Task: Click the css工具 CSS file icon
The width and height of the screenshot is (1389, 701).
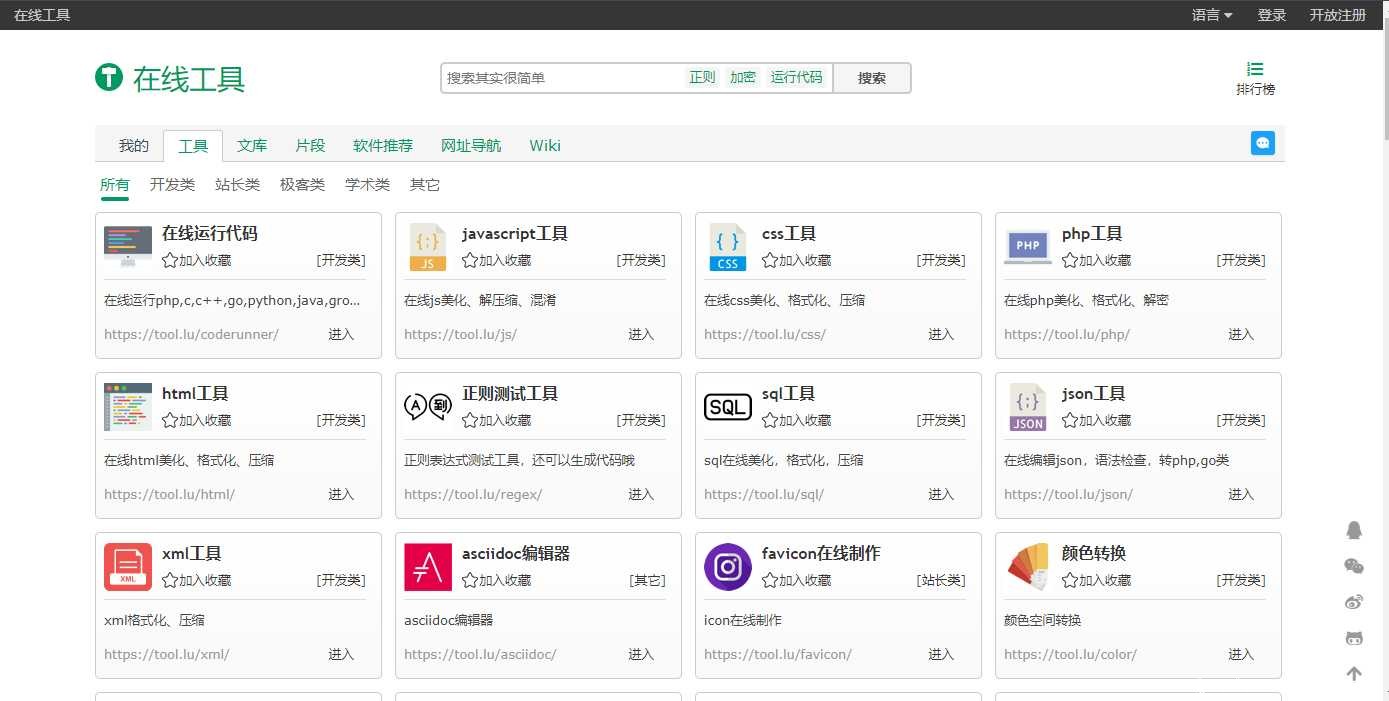Action: (728, 247)
